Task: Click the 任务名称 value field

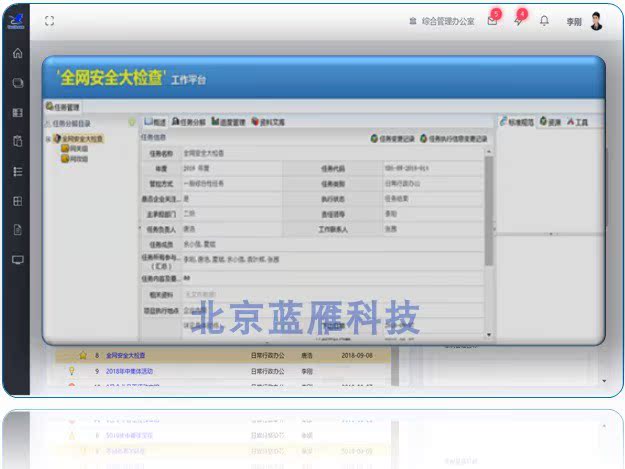Action: [x=332, y=153]
